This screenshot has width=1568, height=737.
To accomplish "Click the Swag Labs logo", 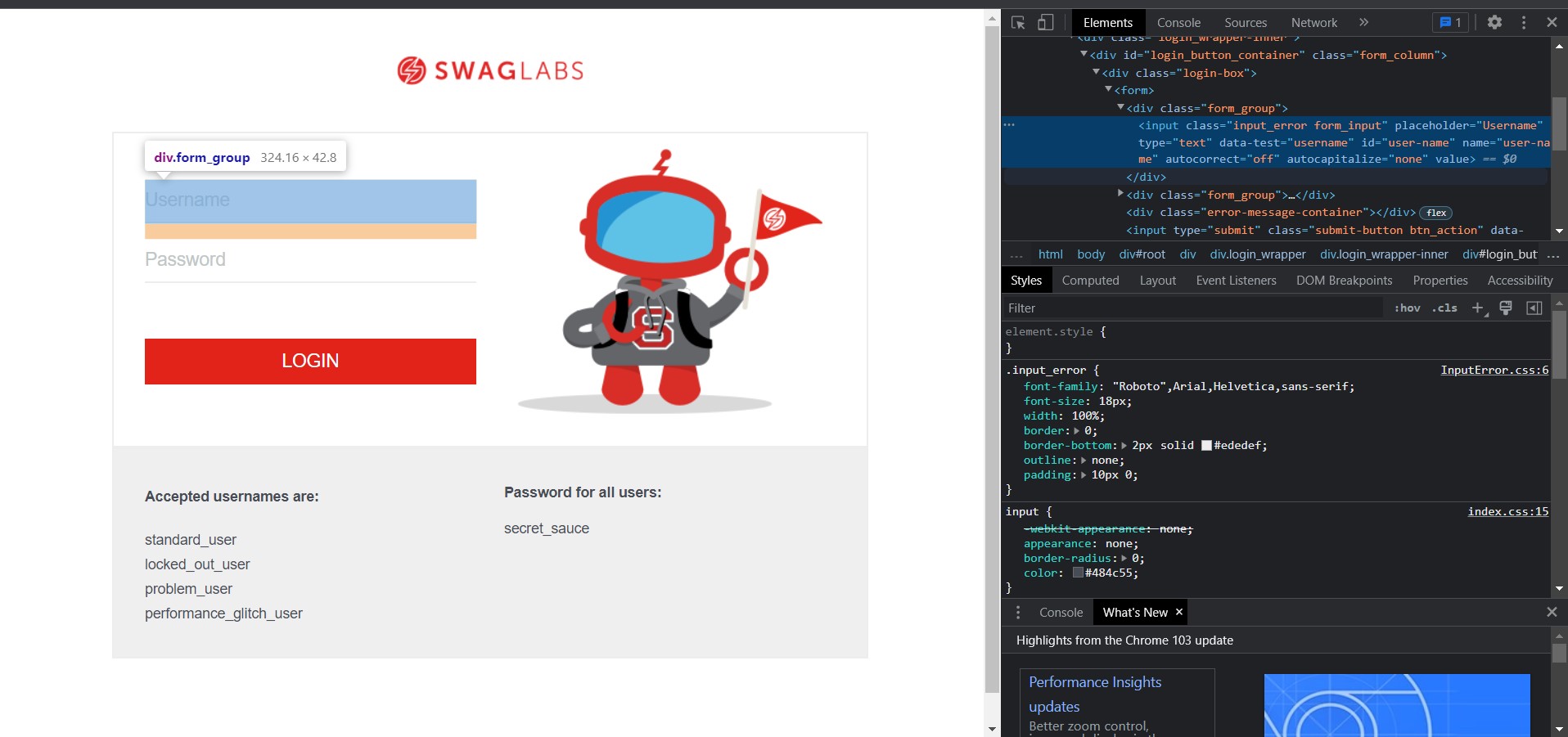I will (x=490, y=70).
